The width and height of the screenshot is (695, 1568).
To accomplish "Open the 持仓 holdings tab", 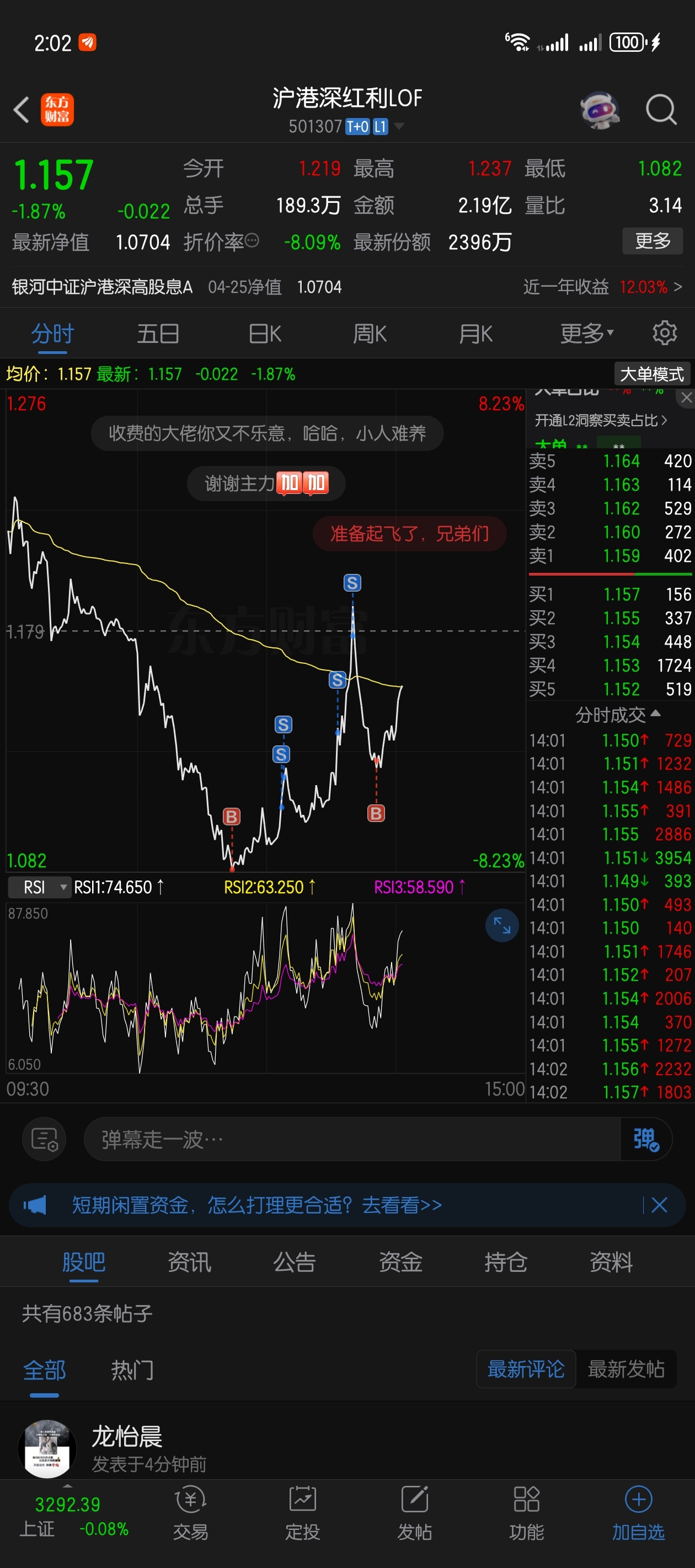I will pyautogui.click(x=506, y=1263).
